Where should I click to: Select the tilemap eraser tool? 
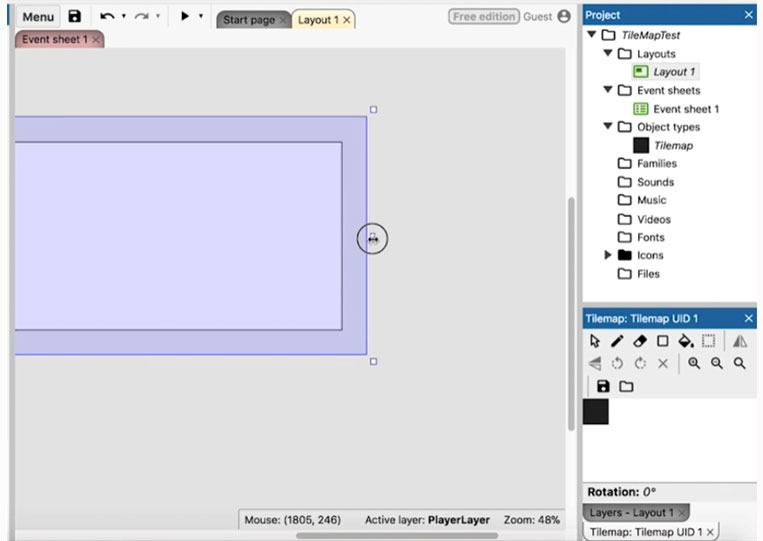click(640, 341)
